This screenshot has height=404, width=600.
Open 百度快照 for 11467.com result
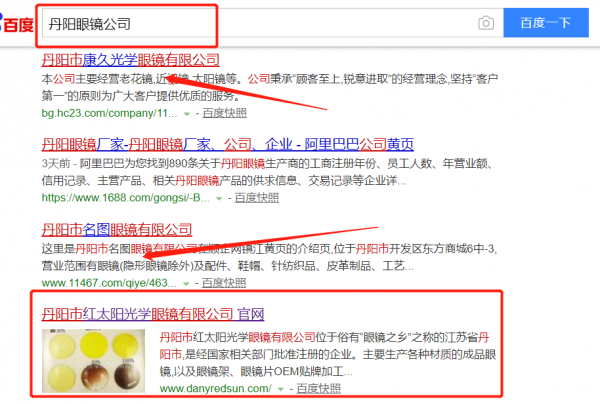[224, 283]
